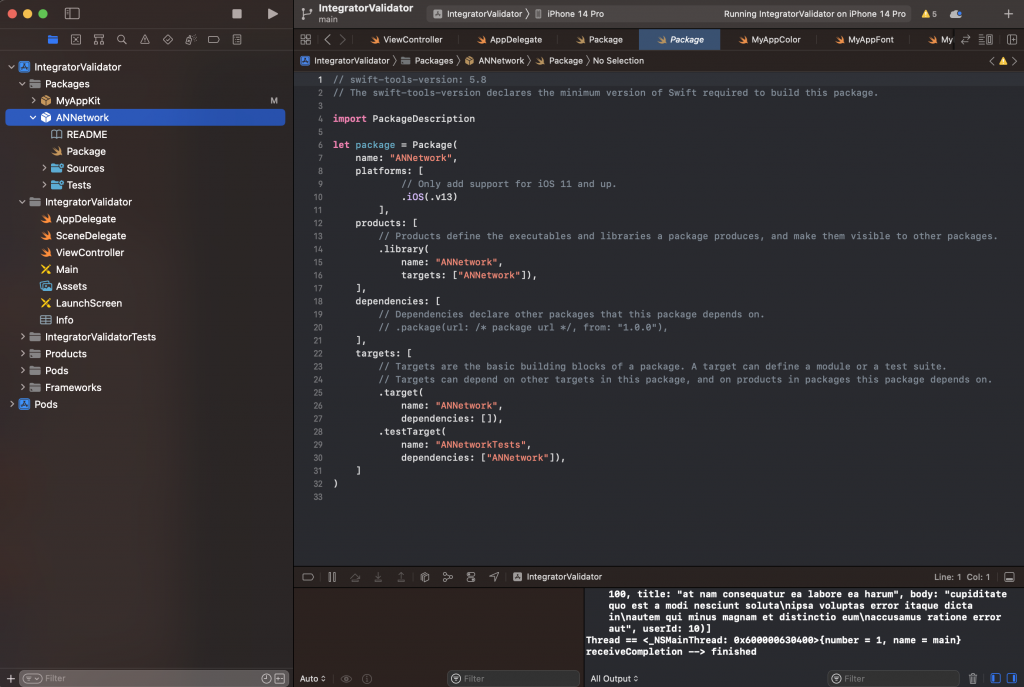
Task: Select the Info plist file
Action: click(x=64, y=320)
